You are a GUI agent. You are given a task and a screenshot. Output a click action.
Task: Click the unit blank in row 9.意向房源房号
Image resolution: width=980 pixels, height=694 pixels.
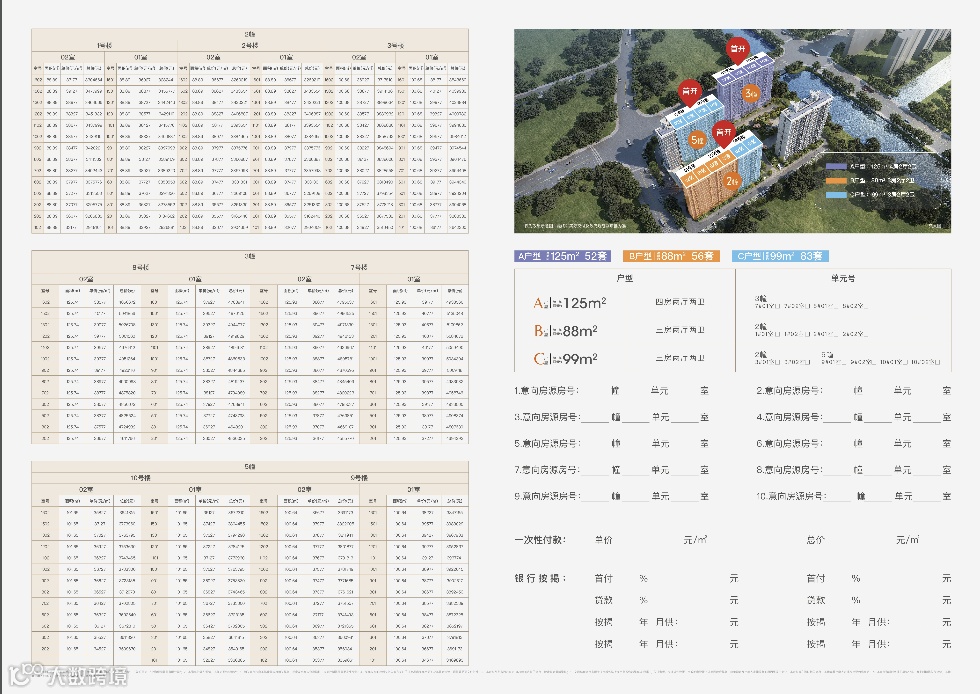point(635,497)
